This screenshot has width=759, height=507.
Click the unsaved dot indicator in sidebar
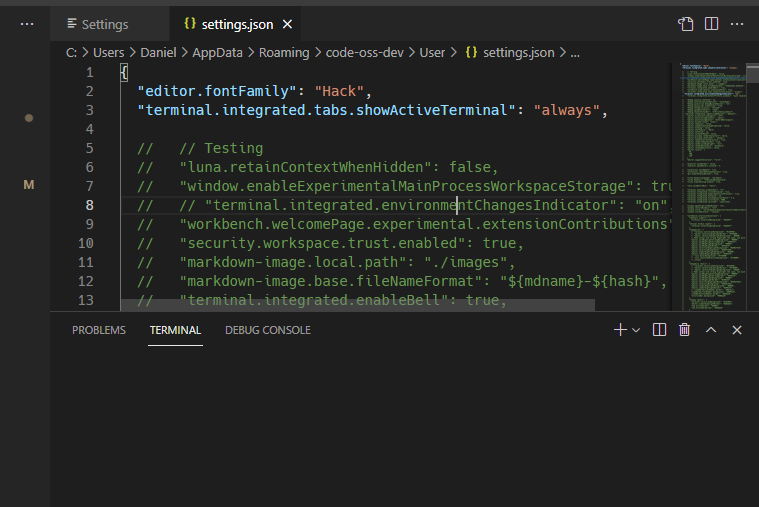point(29,118)
